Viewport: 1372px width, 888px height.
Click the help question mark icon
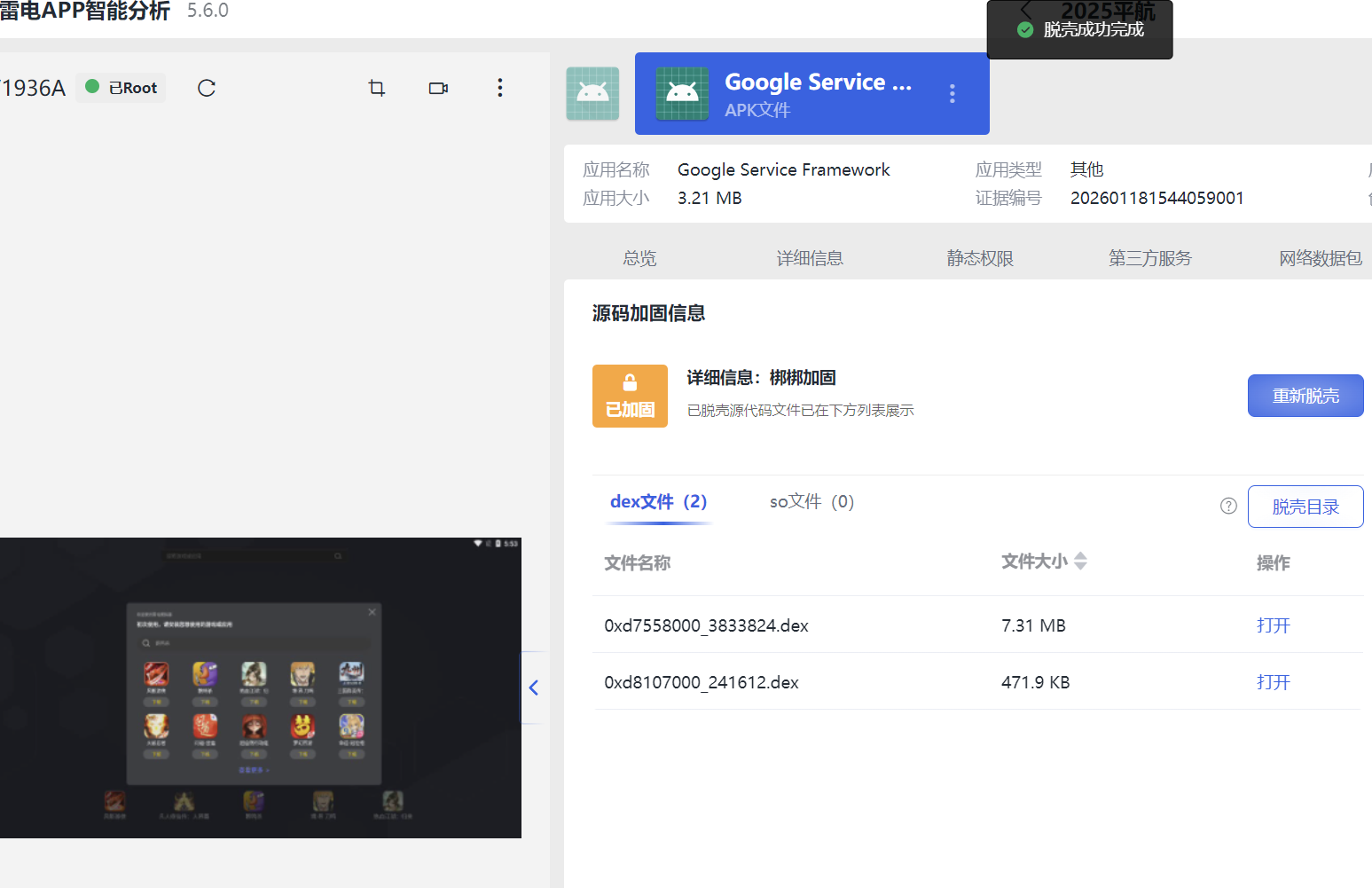[1228, 506]
